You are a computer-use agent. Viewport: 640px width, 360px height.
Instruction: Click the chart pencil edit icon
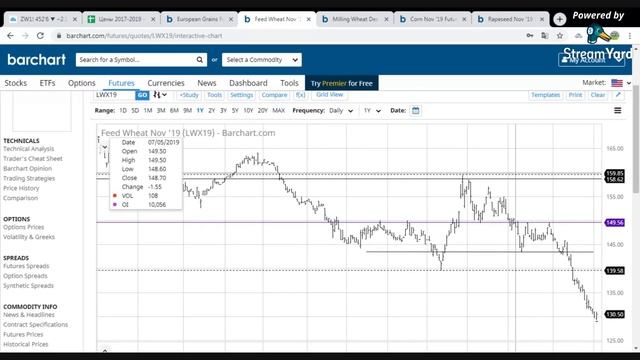(x=618, y=95)
